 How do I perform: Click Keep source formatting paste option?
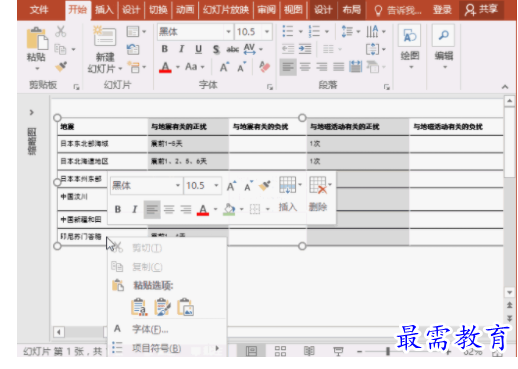(x=162, y=307)
